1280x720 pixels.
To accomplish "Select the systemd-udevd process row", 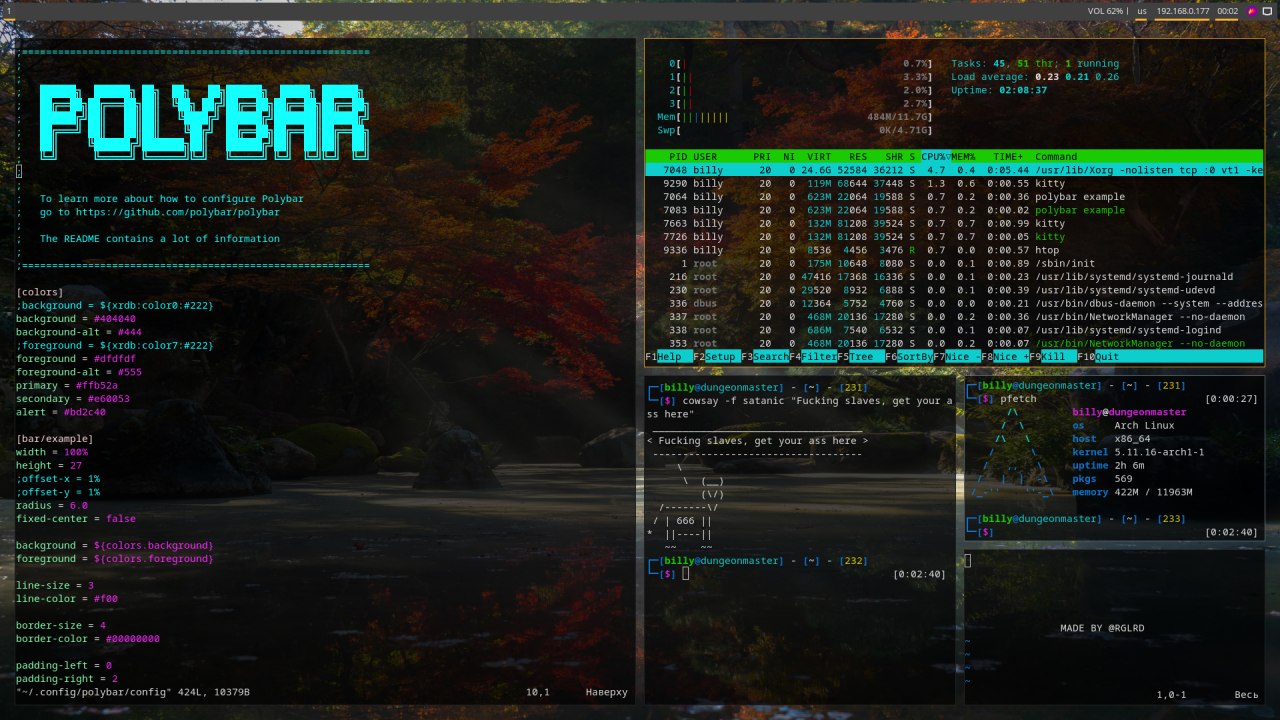I will pos(954,290).
